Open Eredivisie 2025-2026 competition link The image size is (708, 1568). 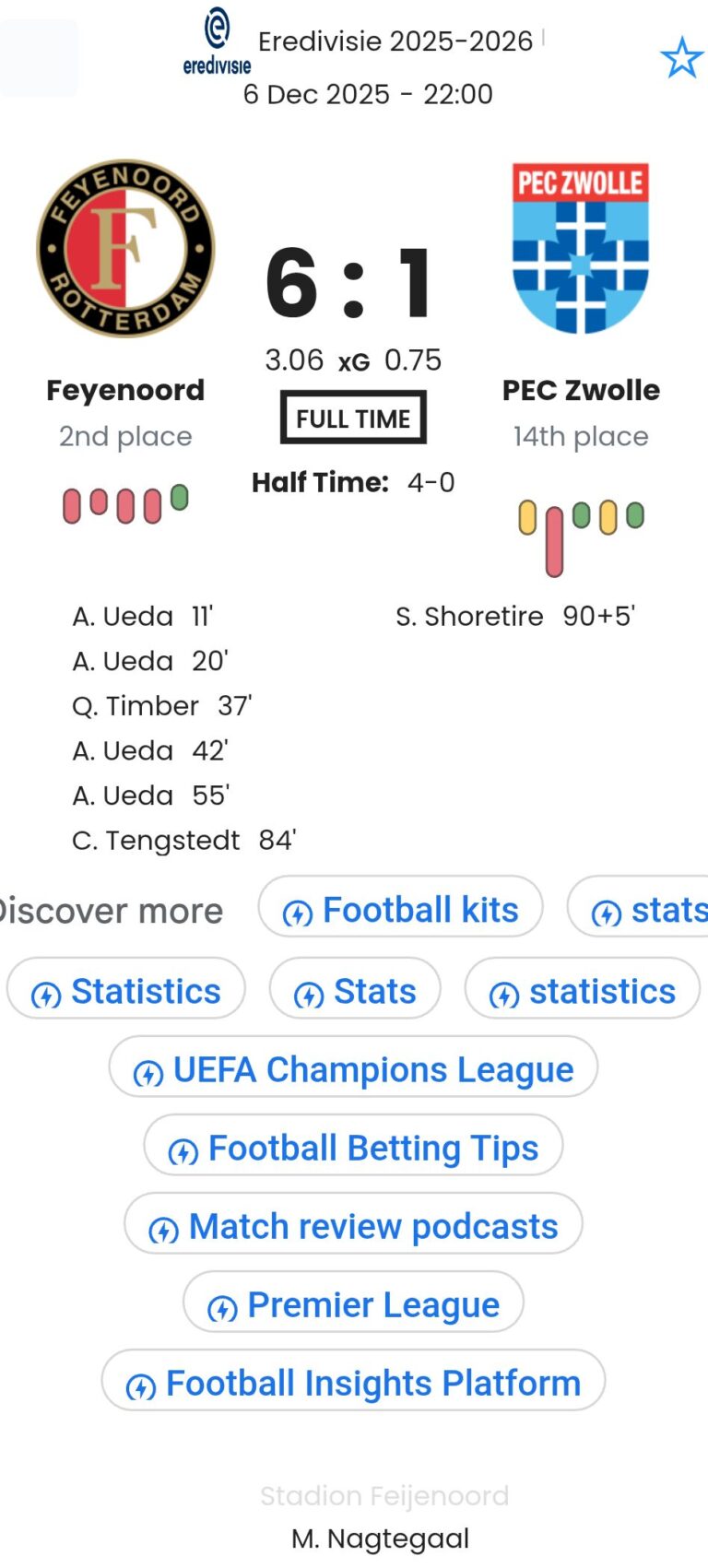coord(395,41)
